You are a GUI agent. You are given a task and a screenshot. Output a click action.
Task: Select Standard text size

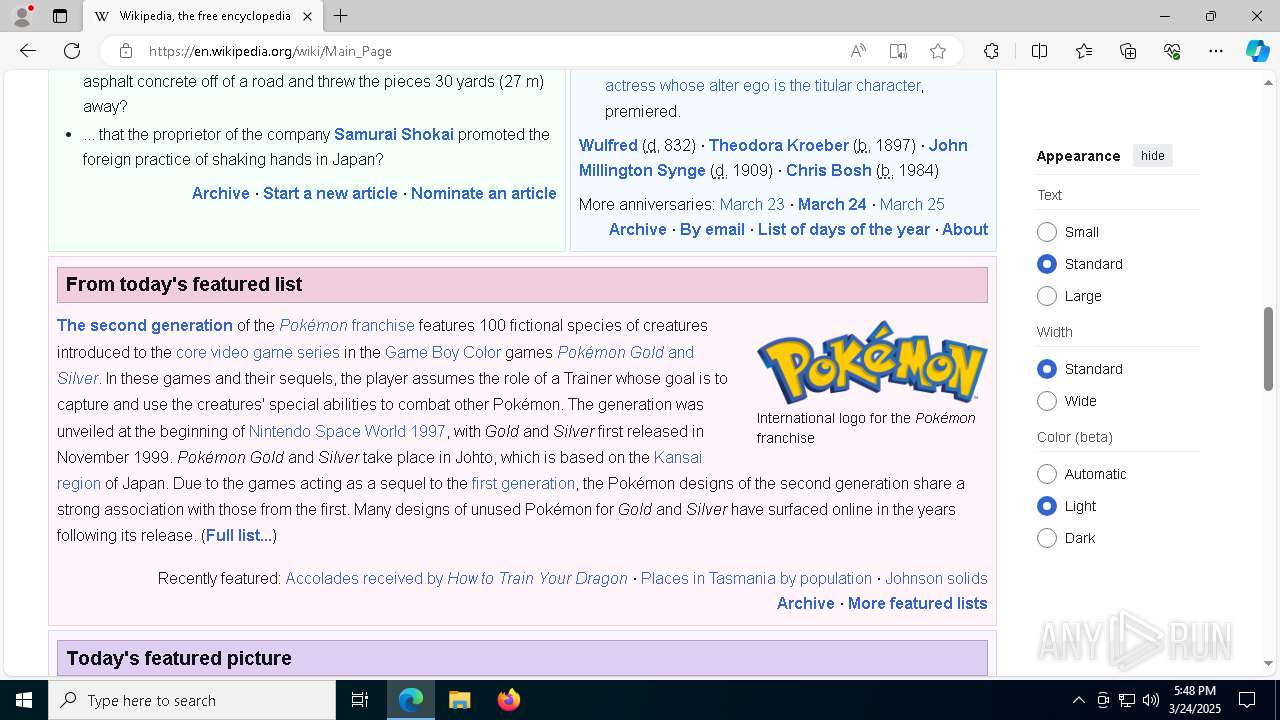coord(1047,264)
